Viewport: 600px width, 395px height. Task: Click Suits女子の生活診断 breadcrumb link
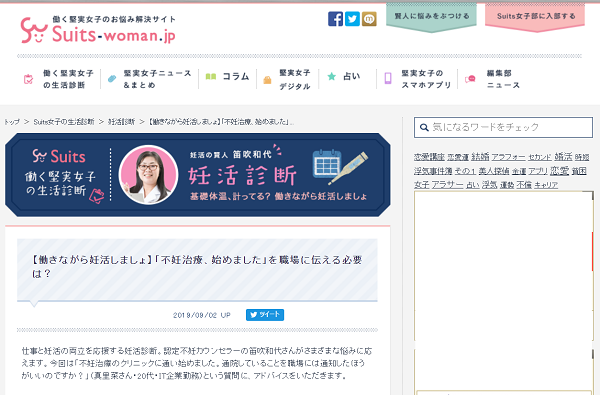tap(64, 122)
